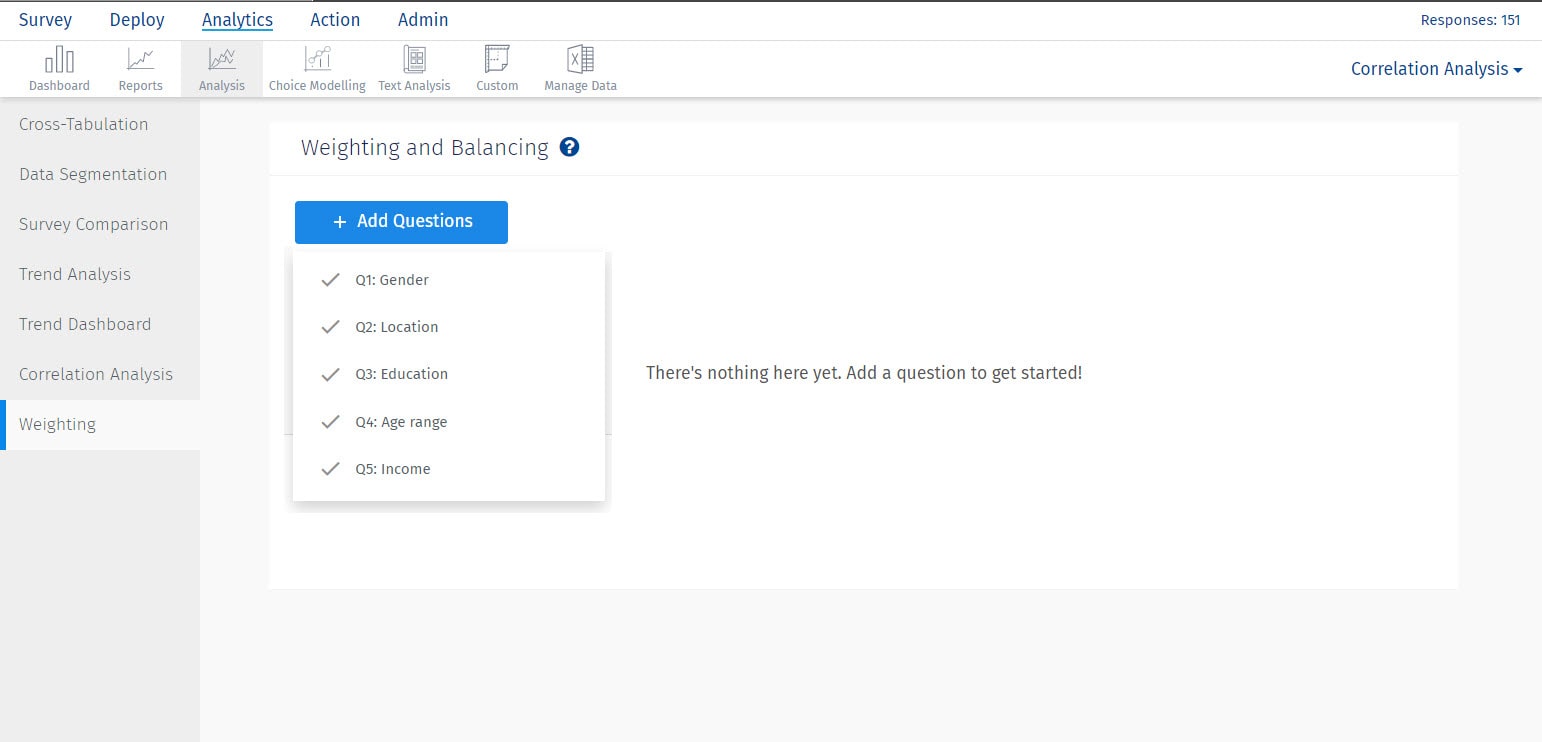Click the Manage Data icon
This screenshot has height=742, width=1542.
click(580, 66)
